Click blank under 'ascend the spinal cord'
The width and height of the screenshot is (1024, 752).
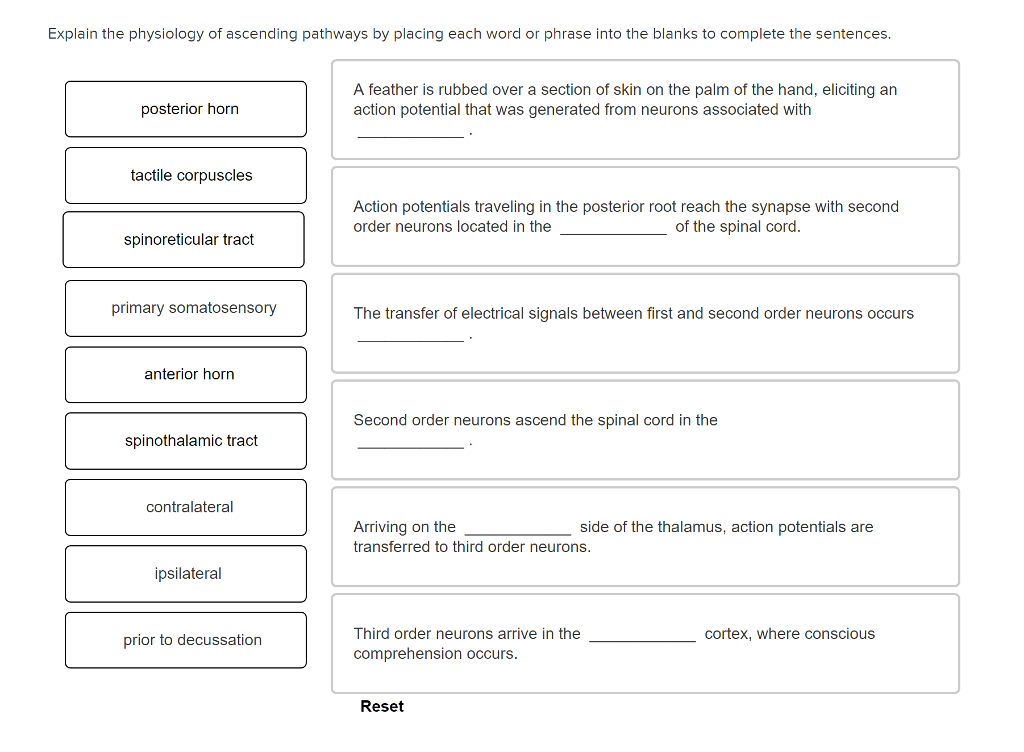410,442
